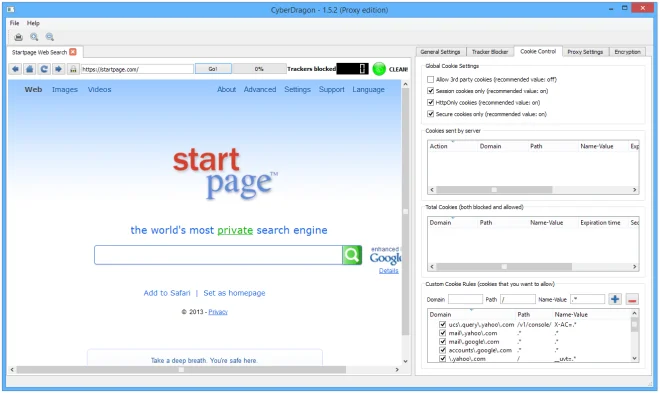Click the Trackers blocked counter display

point(352,69)
